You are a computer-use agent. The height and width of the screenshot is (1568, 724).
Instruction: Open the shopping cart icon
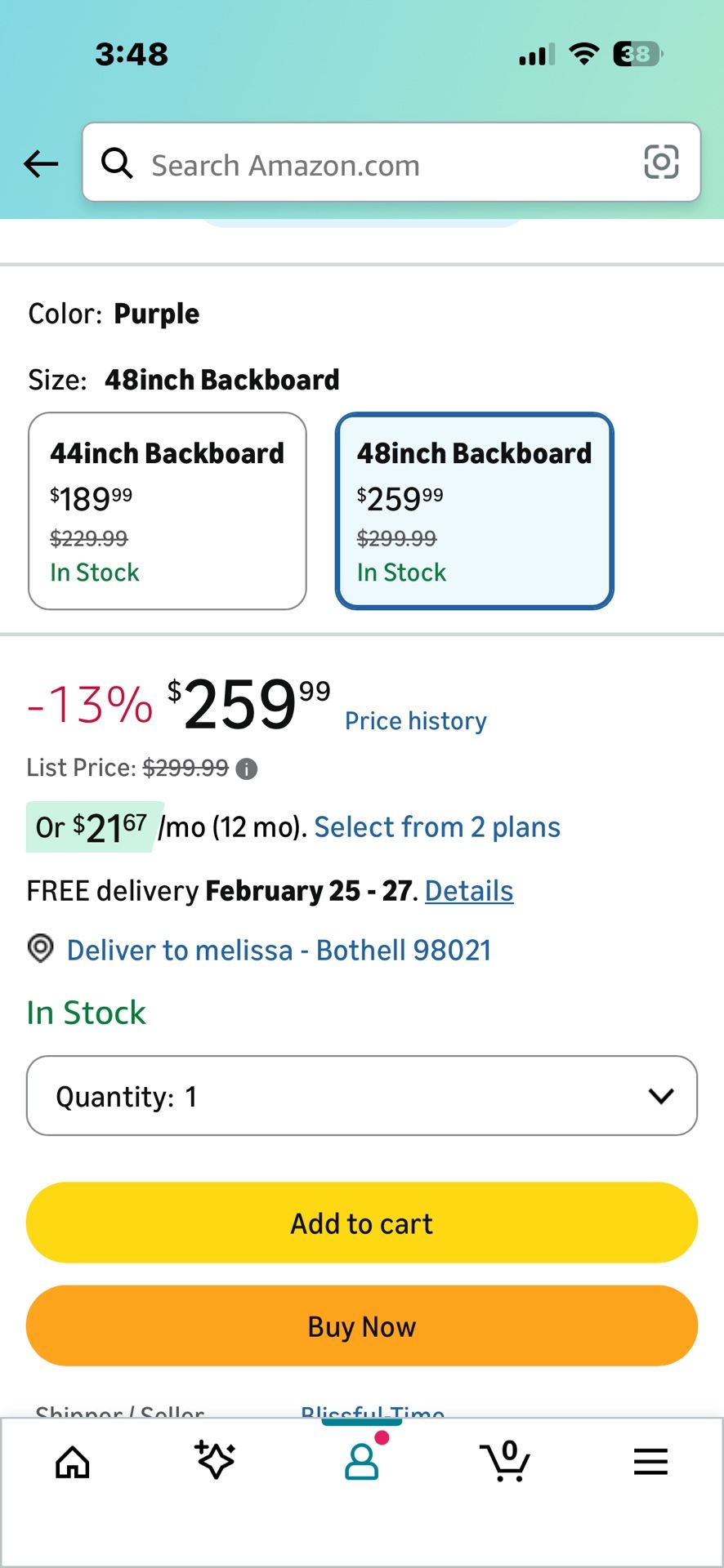[506, 1460]
